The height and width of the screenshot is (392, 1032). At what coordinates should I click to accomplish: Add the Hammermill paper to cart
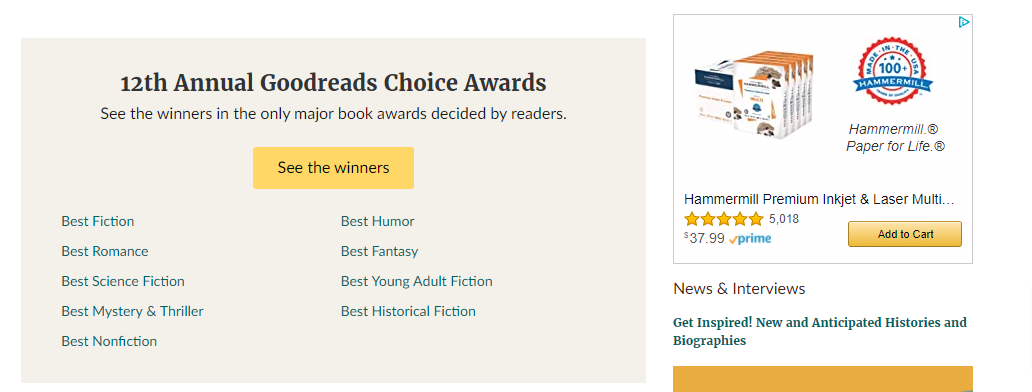(x=905, y=234)
